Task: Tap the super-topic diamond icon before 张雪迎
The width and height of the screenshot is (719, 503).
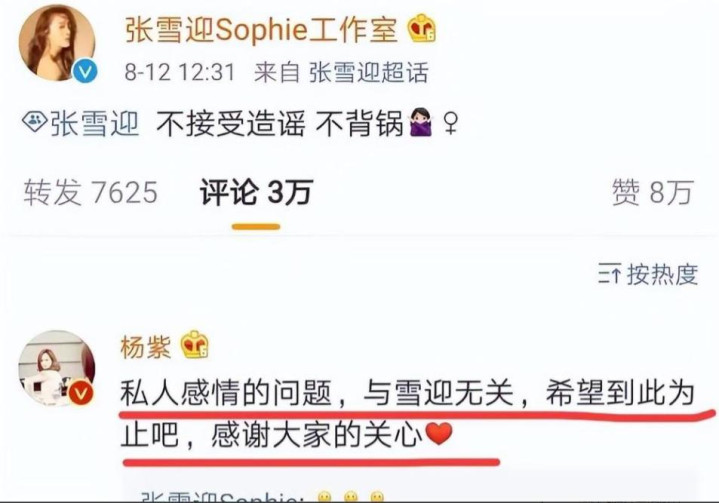Action: click(34, 122)
